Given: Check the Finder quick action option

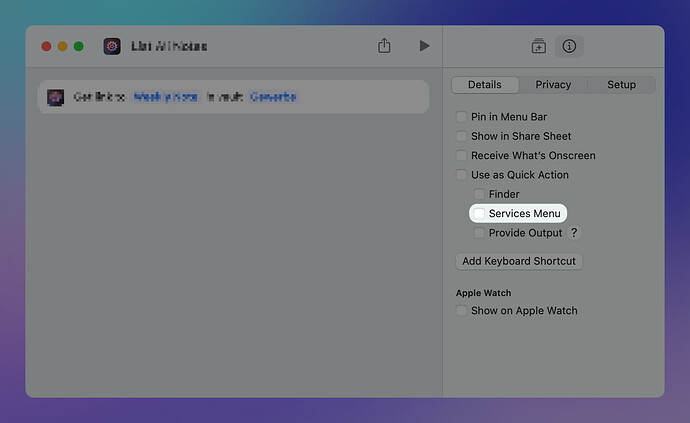Looking at the screenshot, I should 480,194.
